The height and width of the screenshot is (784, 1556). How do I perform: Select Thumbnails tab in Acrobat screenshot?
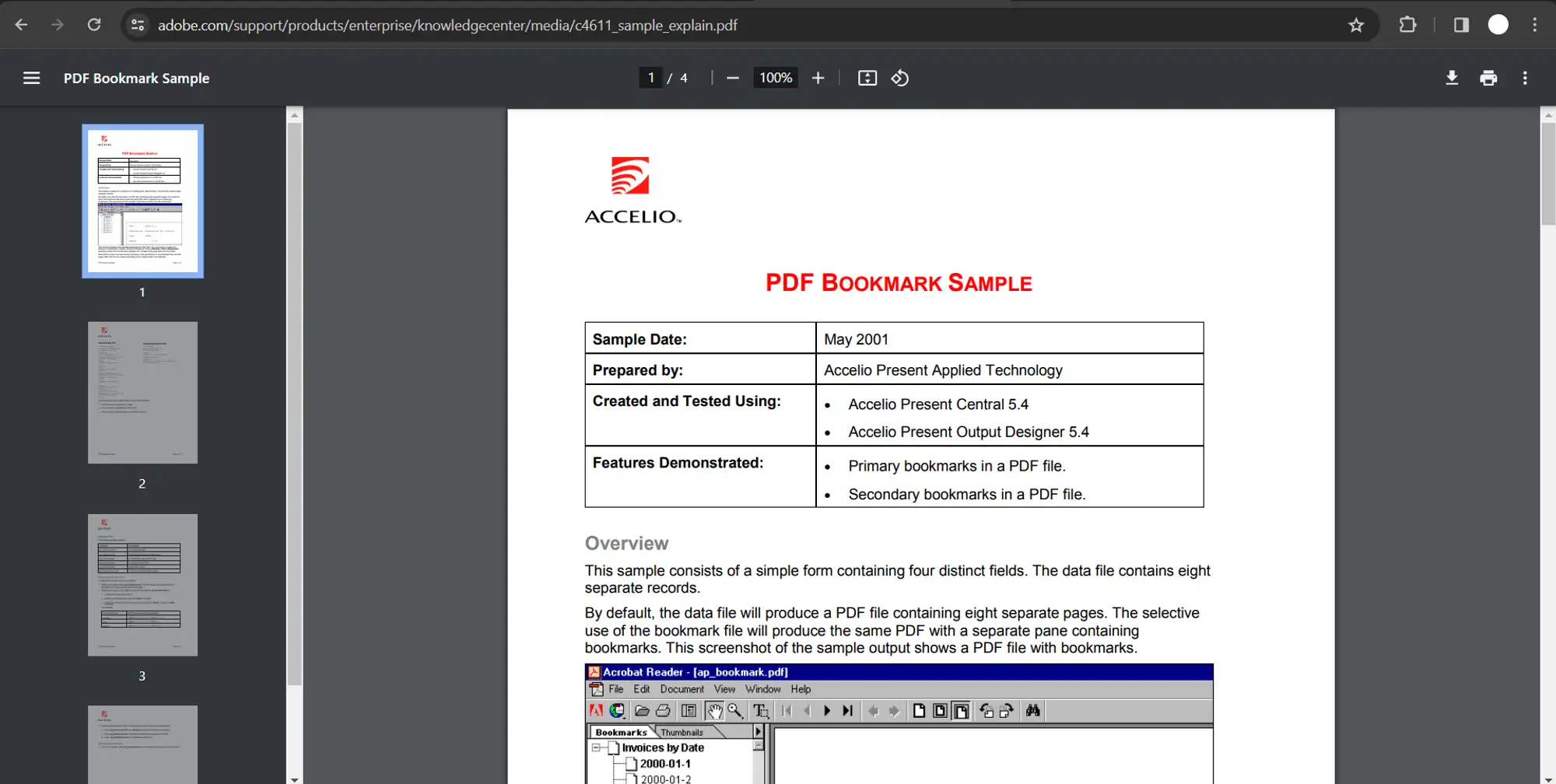pos(682,732)
